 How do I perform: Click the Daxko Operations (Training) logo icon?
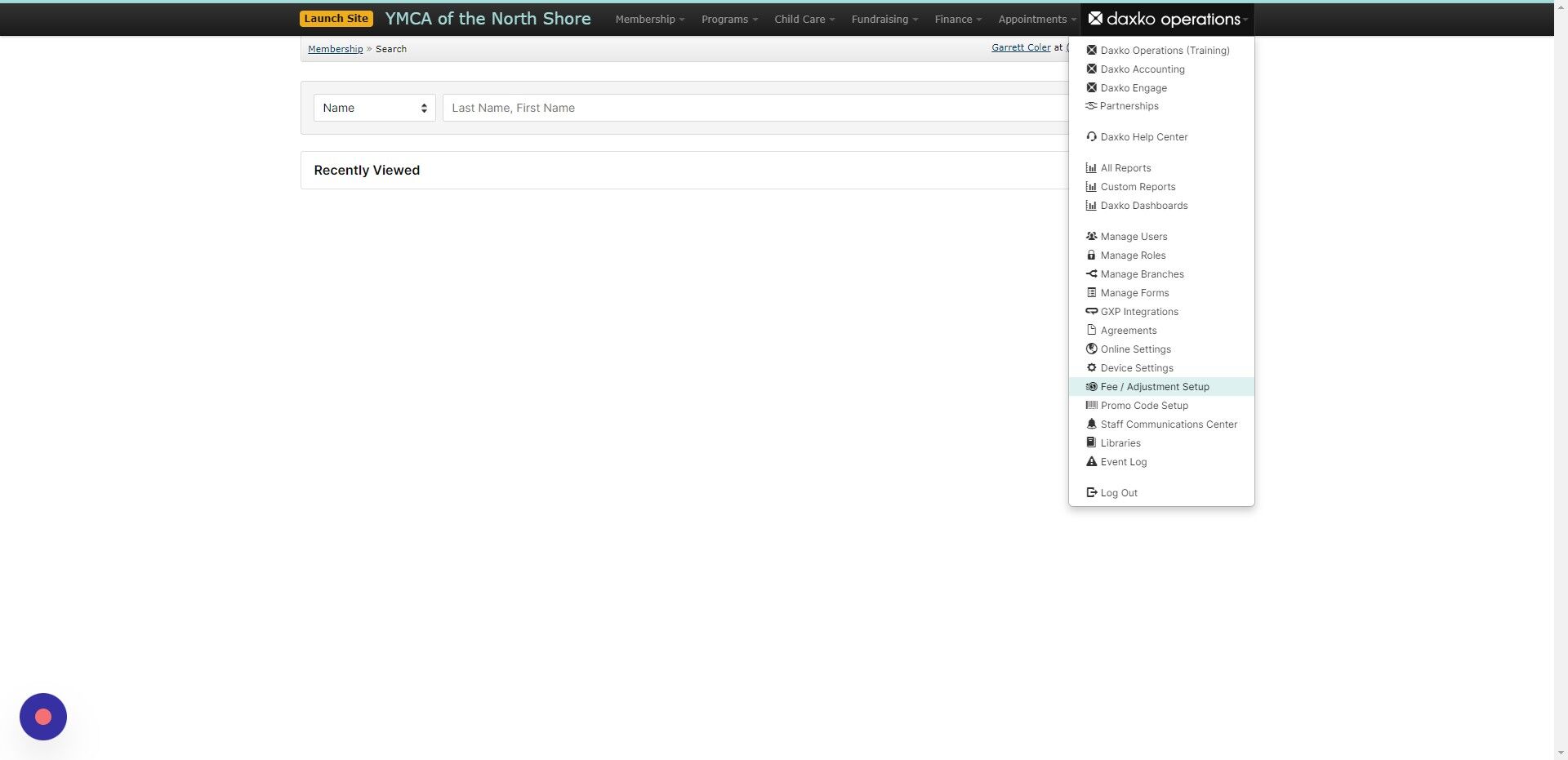(x=1091, y=50)
